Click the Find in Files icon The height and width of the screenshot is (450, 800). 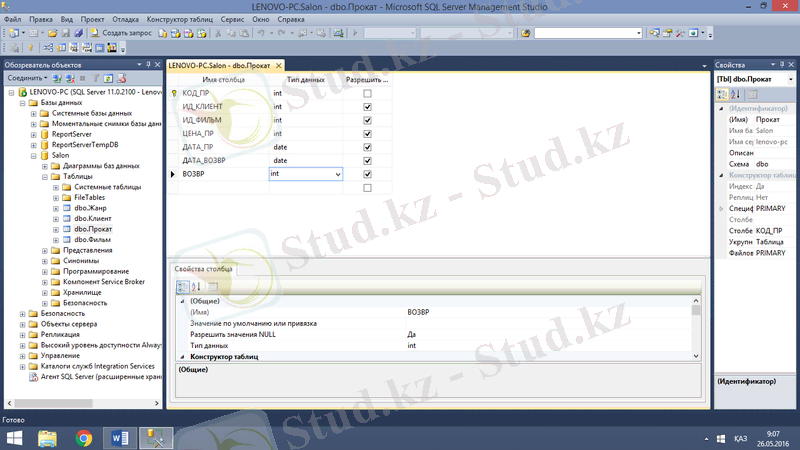(526, 33)
